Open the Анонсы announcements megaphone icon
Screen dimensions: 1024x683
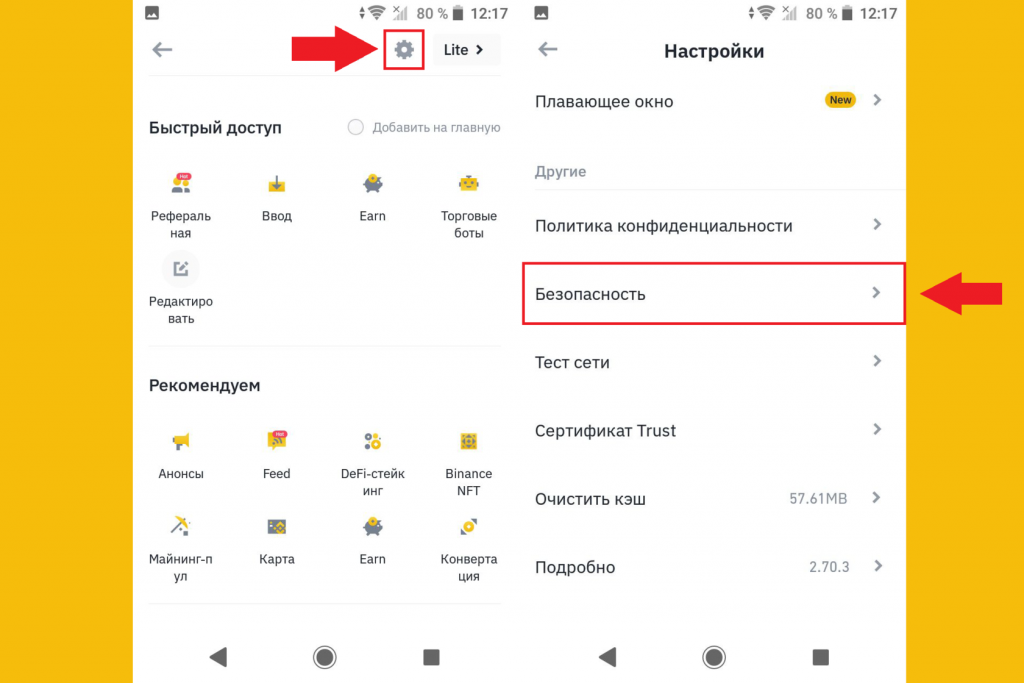coord(181,441)
